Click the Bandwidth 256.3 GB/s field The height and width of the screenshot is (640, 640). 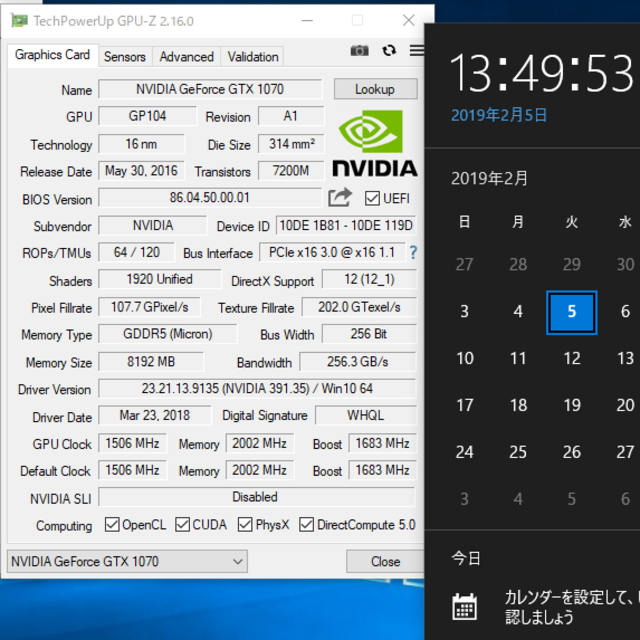(x=358, y=362)
